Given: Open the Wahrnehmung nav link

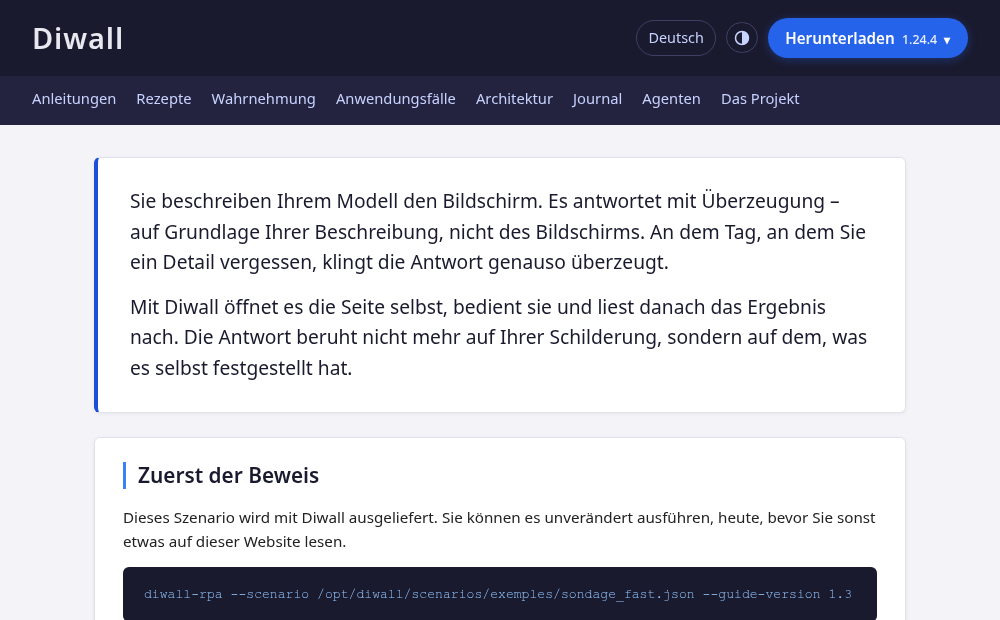Looking at the screenshot, I should pos(263,99).
